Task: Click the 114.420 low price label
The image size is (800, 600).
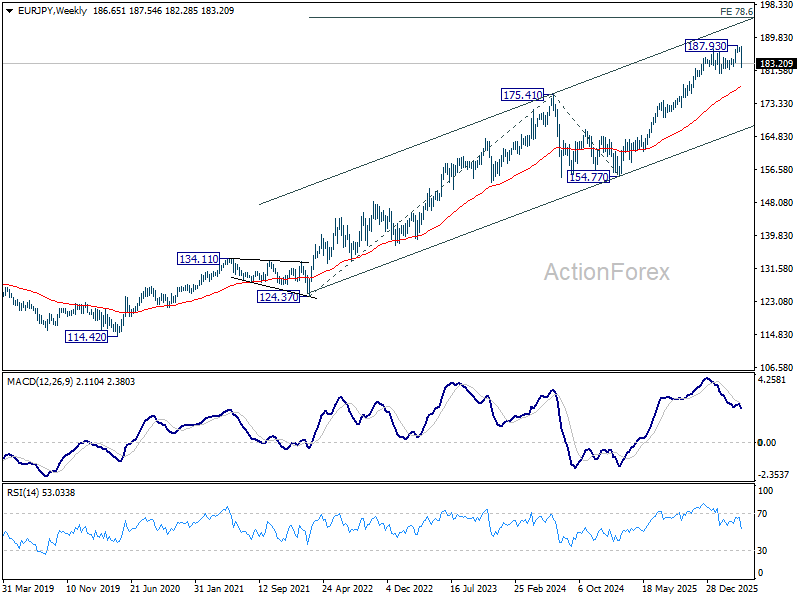Action: [87, 337]
